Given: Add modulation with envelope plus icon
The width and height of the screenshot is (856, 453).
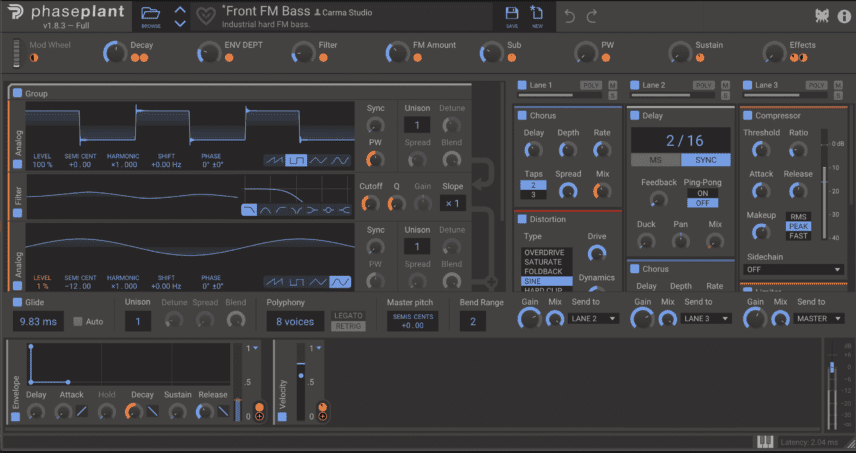Looking at the screenshot, I should (x=259, y=416).
